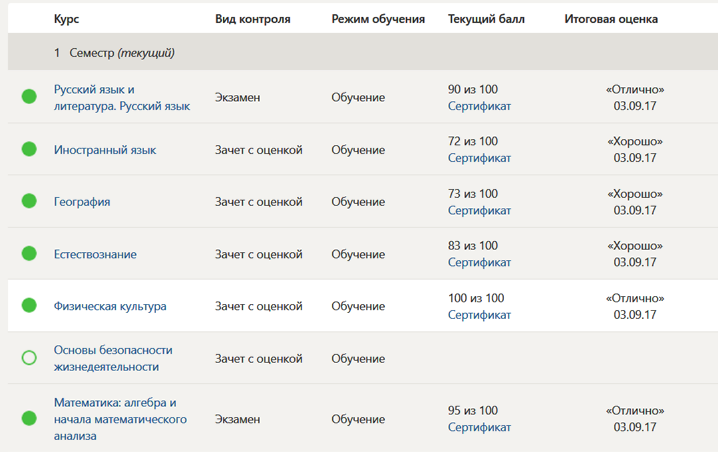
Task: Collapse the 1 Семестр (текущий) section header
Action: (x=114, y=52)
